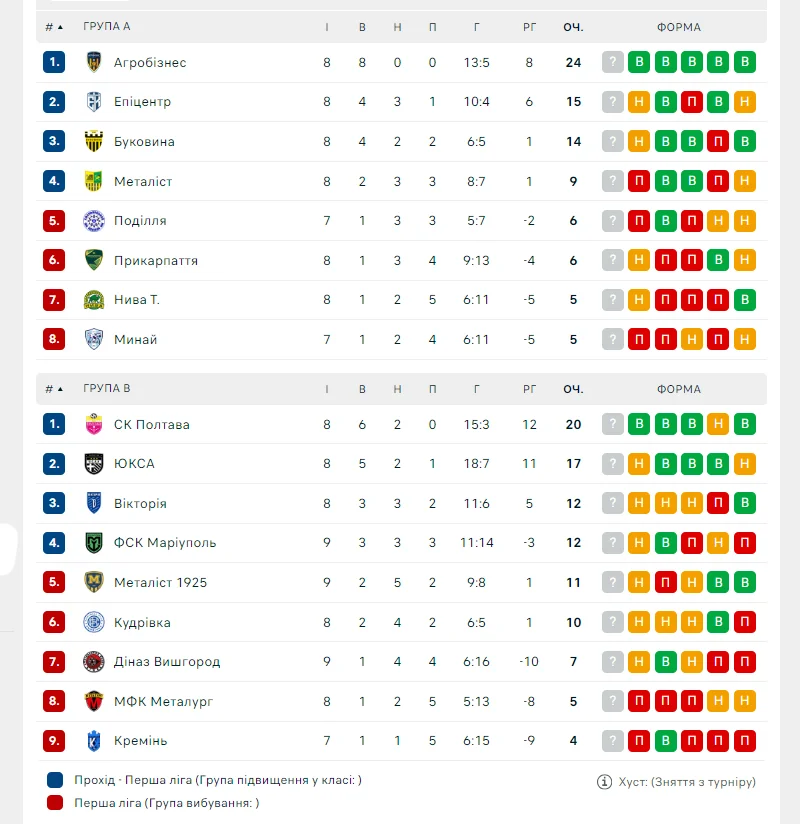Click the Буковина club crest
Screen dimensions: 800x824
(x=94, y=141)
